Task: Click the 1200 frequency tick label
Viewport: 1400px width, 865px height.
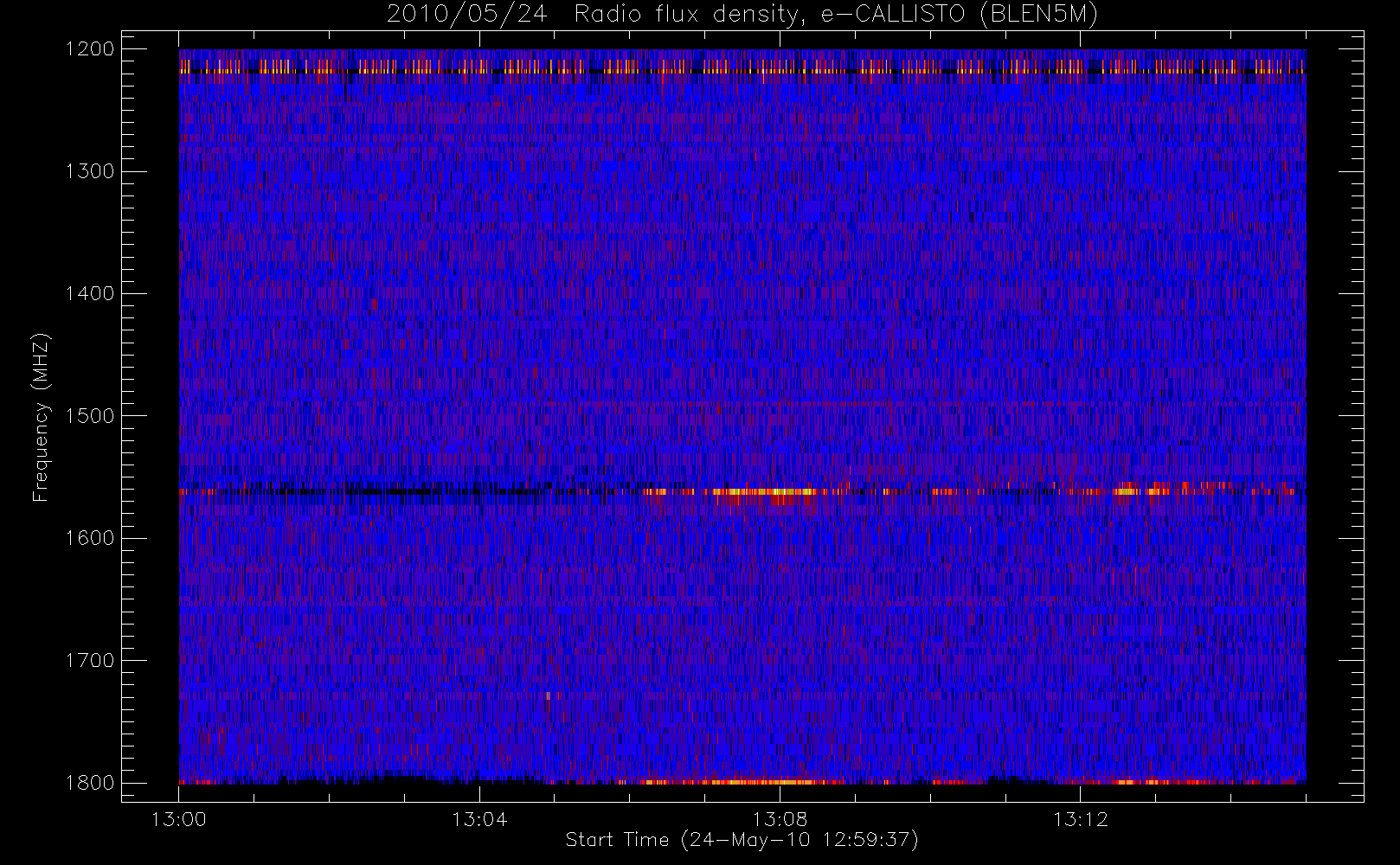Action: (90, 49)
